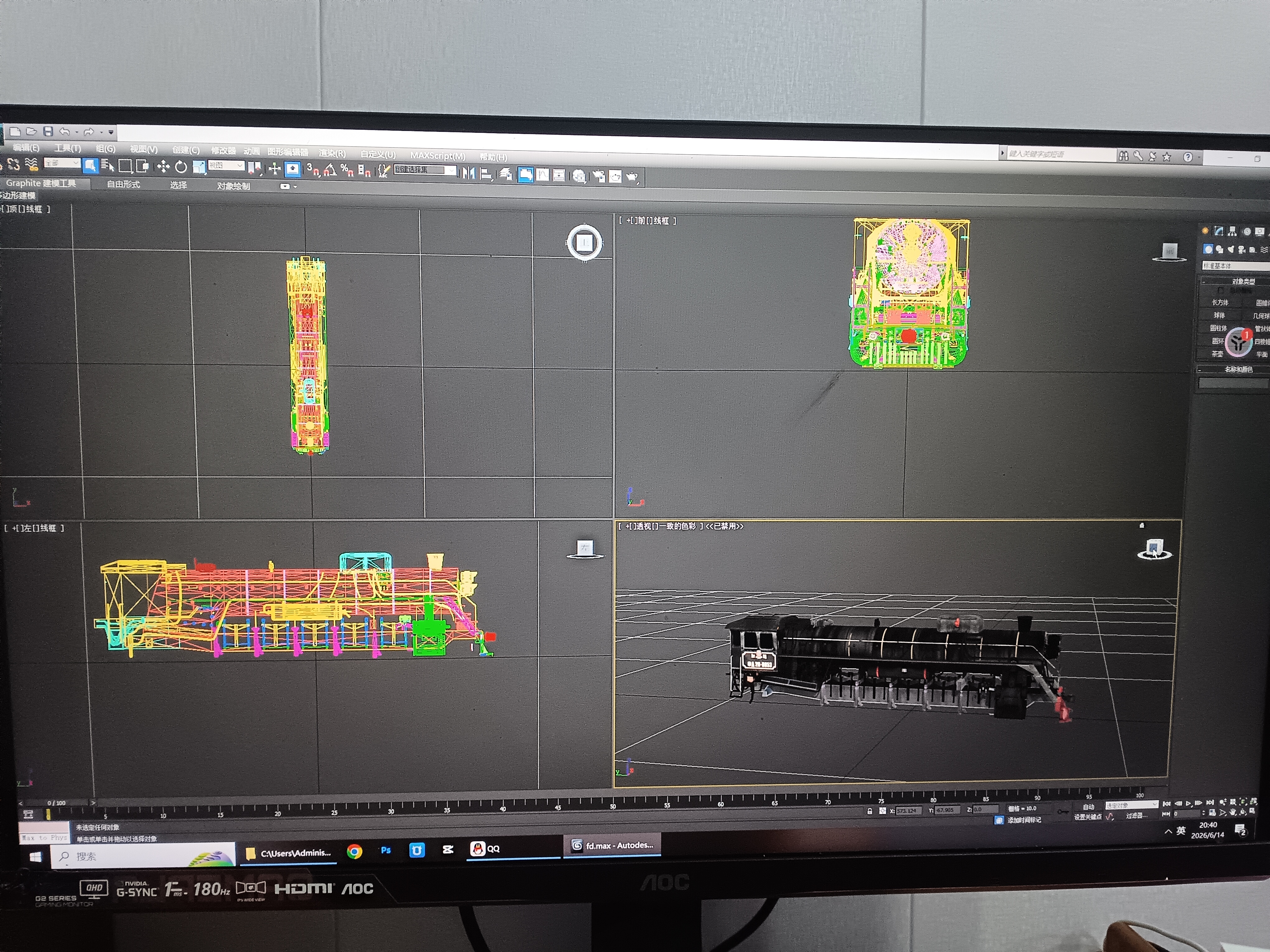Open the 视图(V) menu
1270x952 pixels.
click(x=143, y=149)
